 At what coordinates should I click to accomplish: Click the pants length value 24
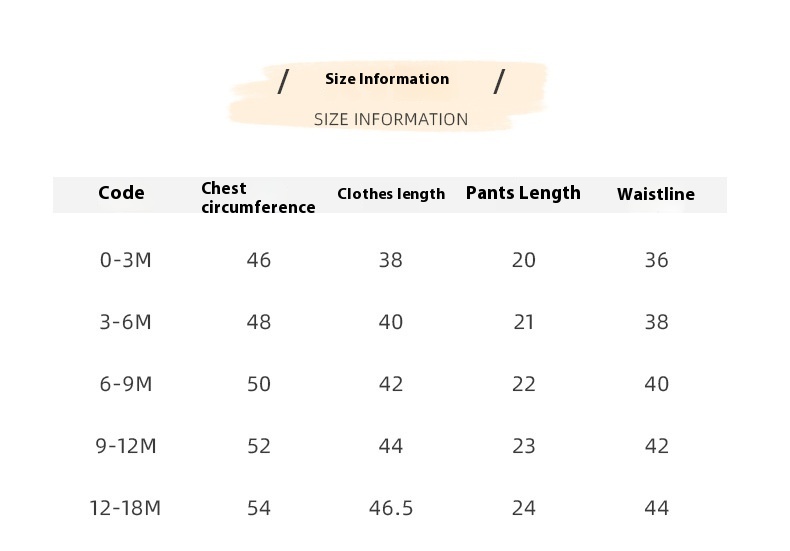point(524,508)
